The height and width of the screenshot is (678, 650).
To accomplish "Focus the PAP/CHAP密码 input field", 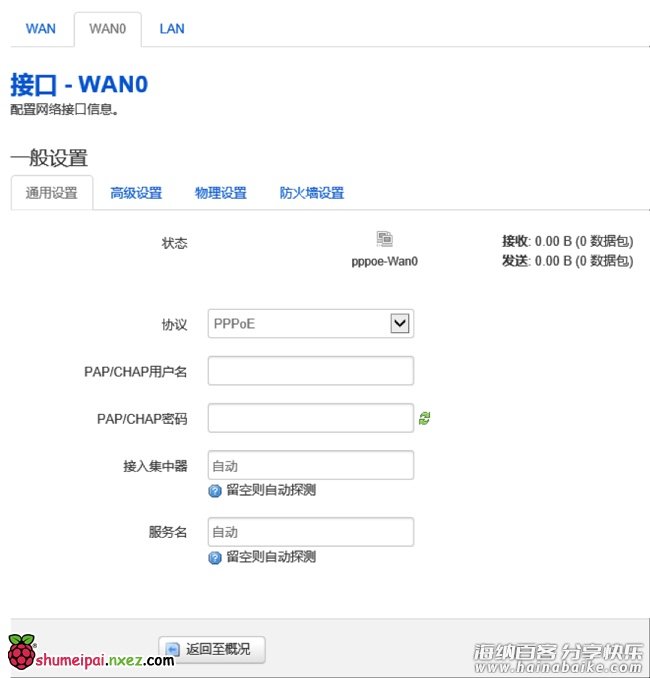I will 311,418.
